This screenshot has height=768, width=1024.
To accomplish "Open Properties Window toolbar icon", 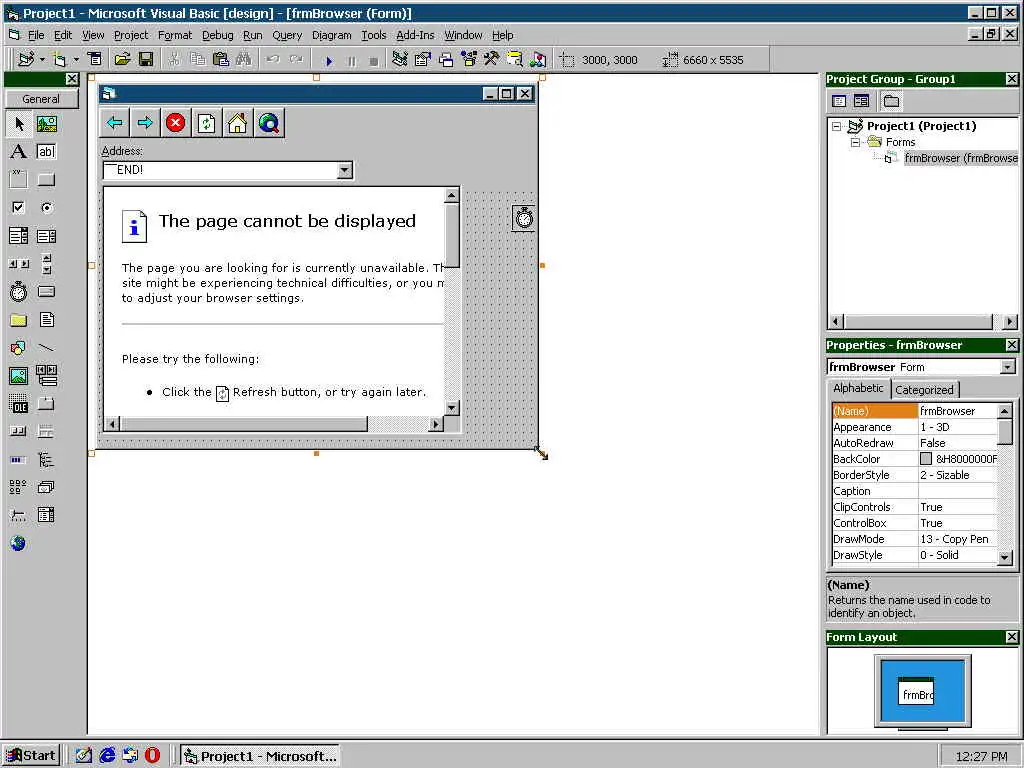I will (x=423, y=60).
